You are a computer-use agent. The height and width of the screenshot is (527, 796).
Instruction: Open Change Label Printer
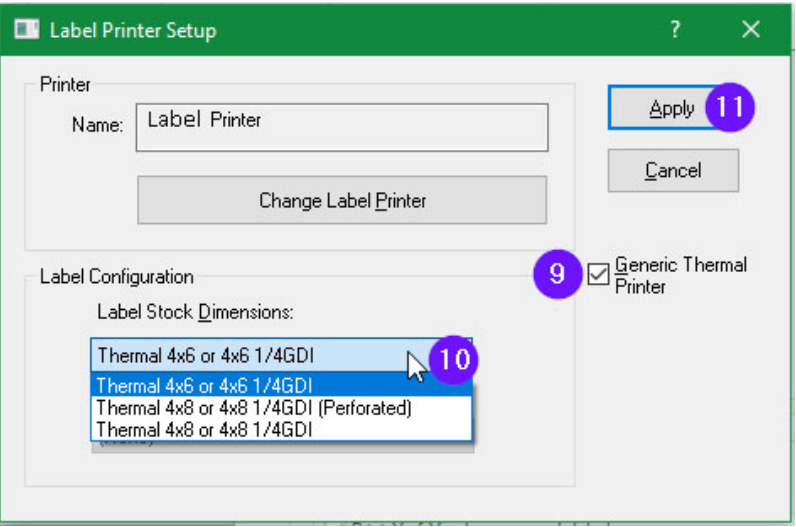(x=342, y=200)
